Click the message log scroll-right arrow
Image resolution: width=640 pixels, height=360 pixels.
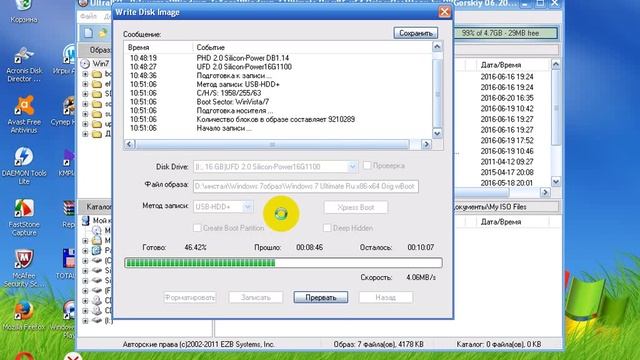[x=426, y=144]
